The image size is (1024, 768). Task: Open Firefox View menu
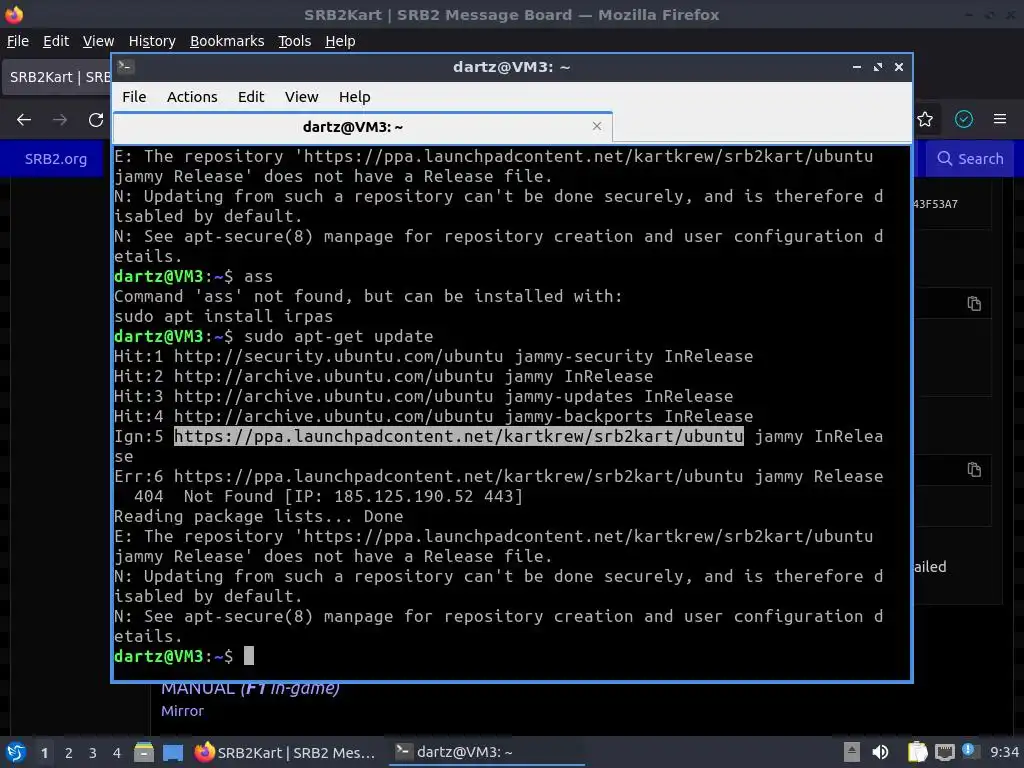[x=98, y=41]
